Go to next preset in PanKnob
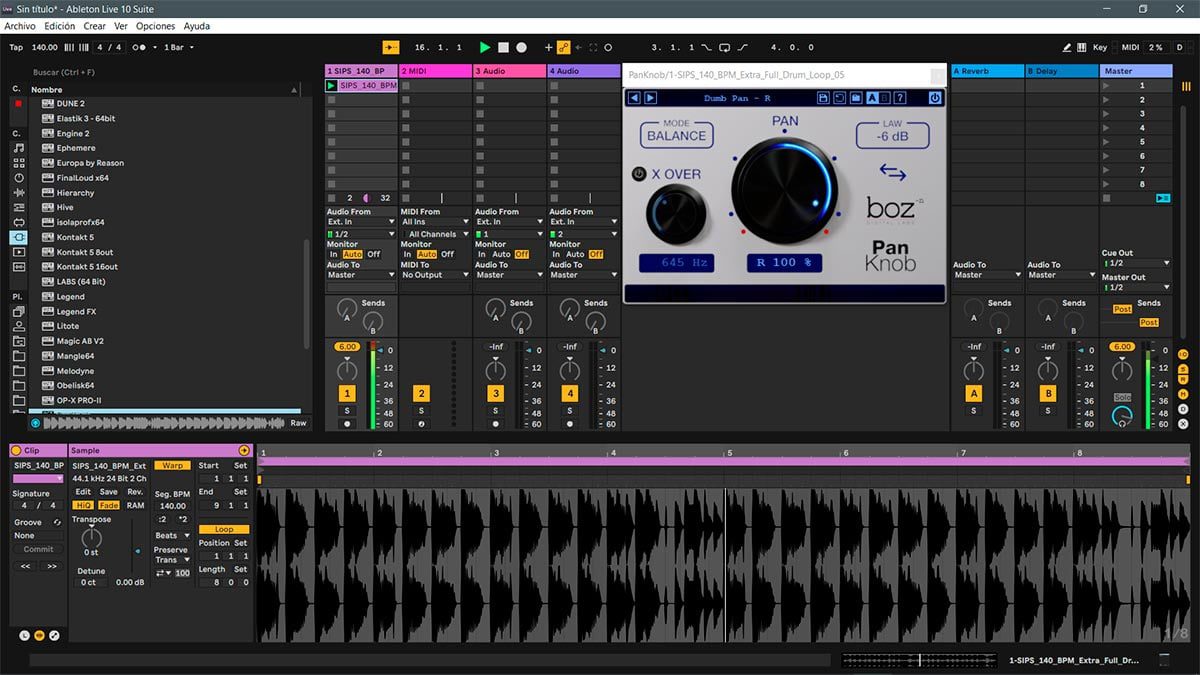Image resolution: width=1200 pixels, height=675 pixels. click(x=650, y=98)
